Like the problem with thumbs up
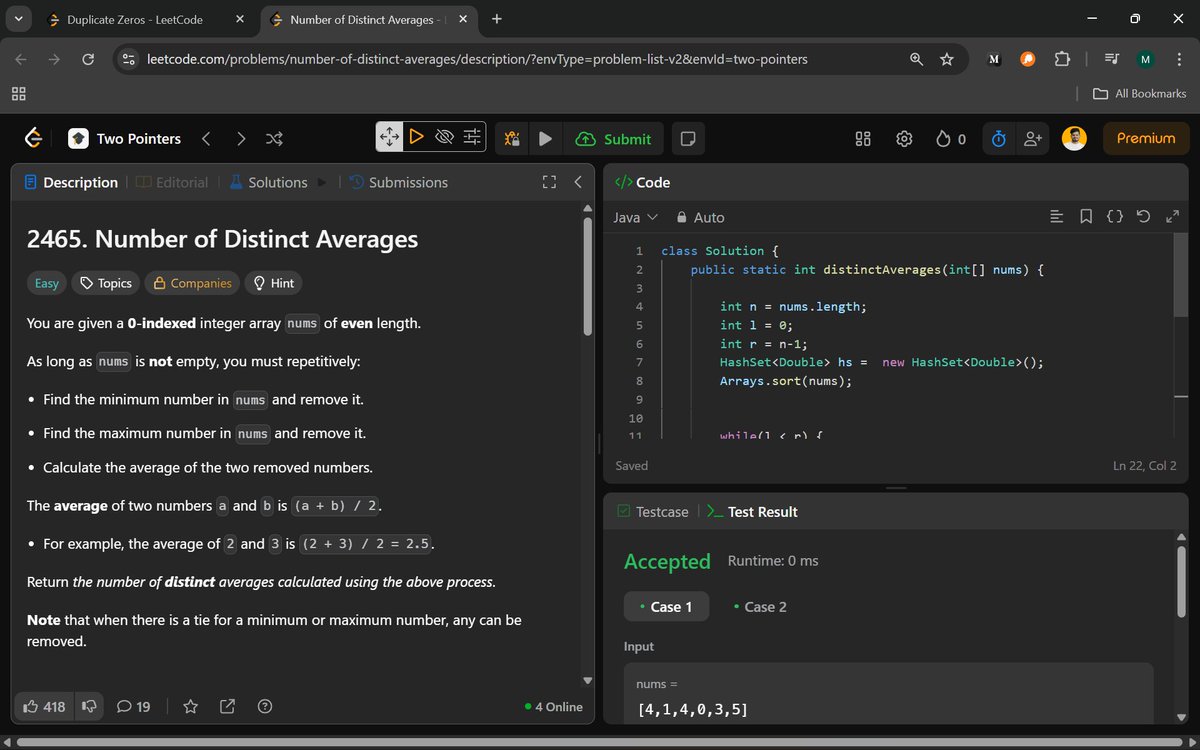Viewport: 1200px width, 750px height. (44, 706)
